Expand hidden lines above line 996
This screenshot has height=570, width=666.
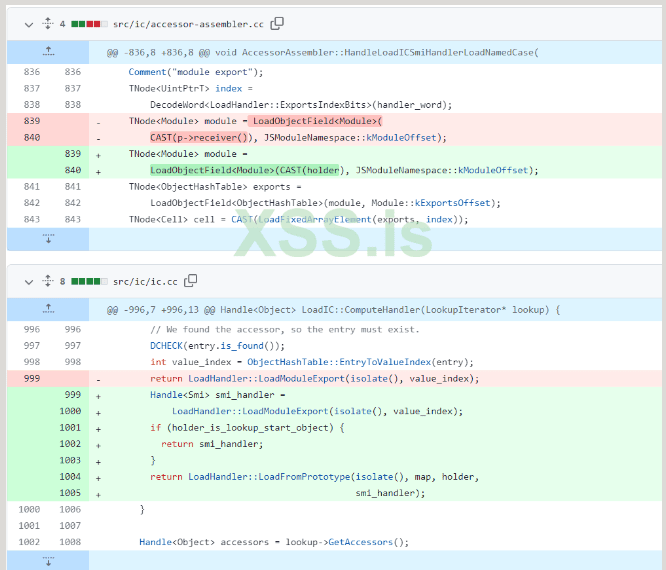(x=47, y=310)
